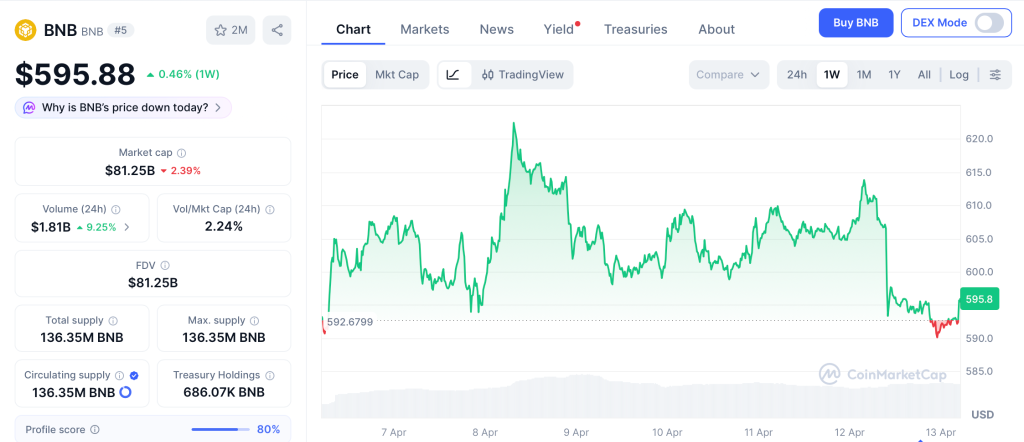Screen dimensions: 1024x442
Task: Click the share icon next to BNB
Action: pos(277,30)
